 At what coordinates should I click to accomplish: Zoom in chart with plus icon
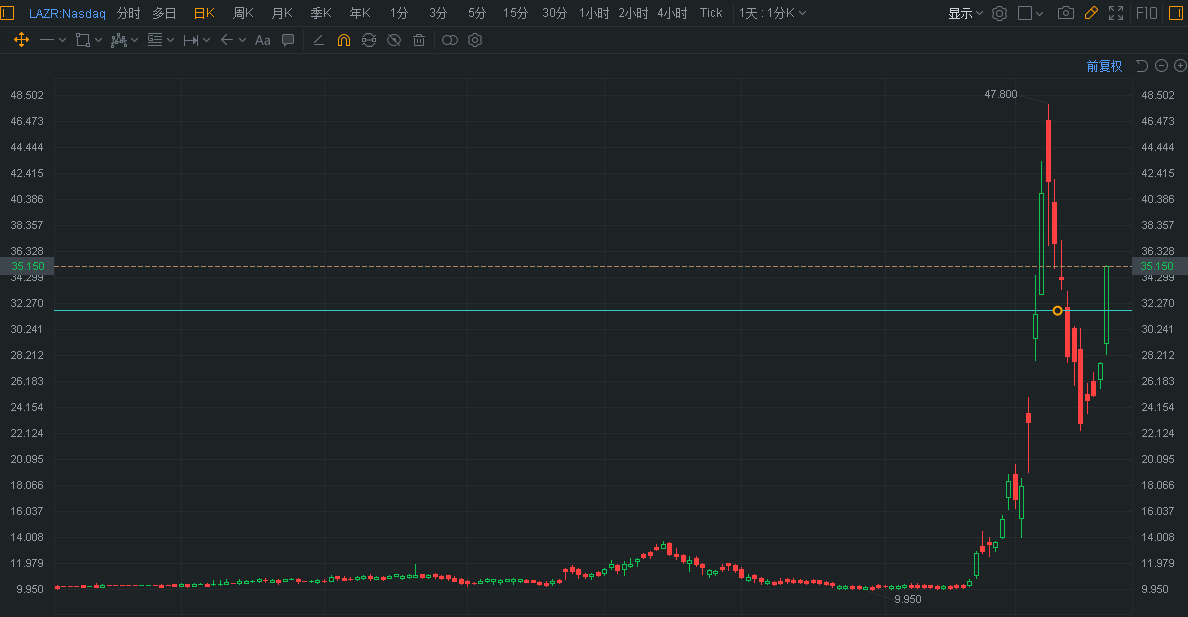[x=1179, y=66]
